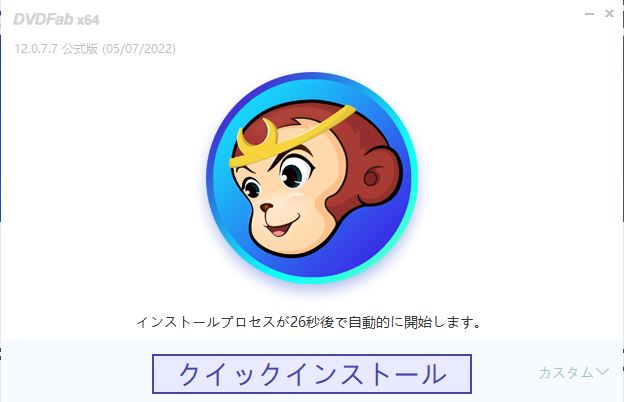Image resolution: width=624 pixels, height=402 pixels.
Task: Click the mascot's small brown nose
Action: tap(266, 207)
